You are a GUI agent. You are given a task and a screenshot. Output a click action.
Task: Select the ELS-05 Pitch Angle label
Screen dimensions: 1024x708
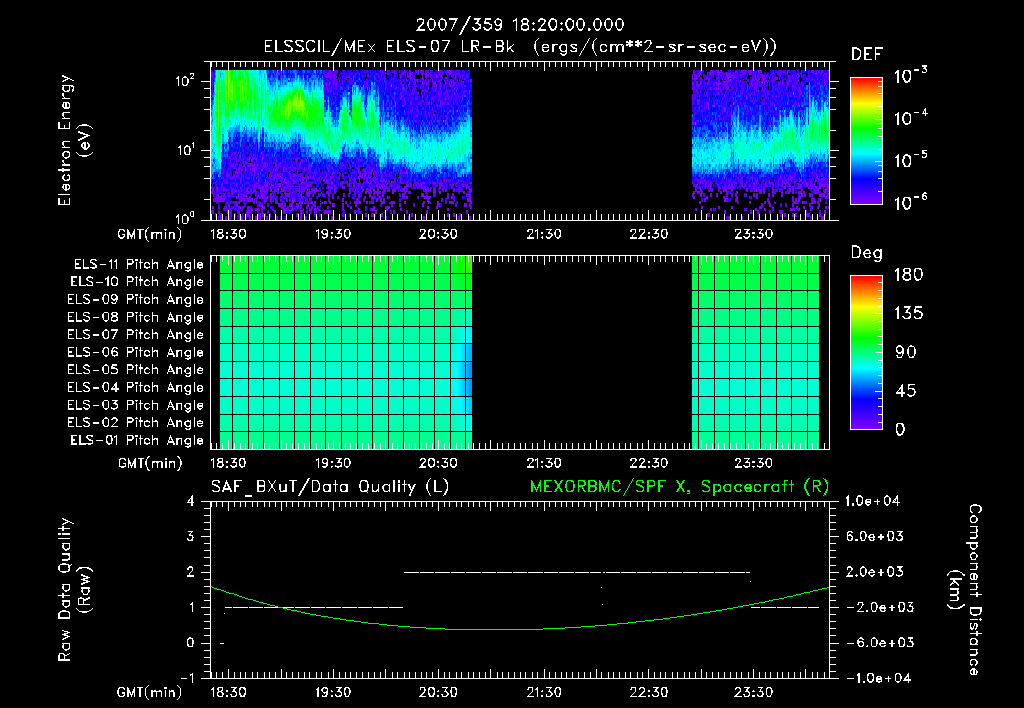point(136,370)
